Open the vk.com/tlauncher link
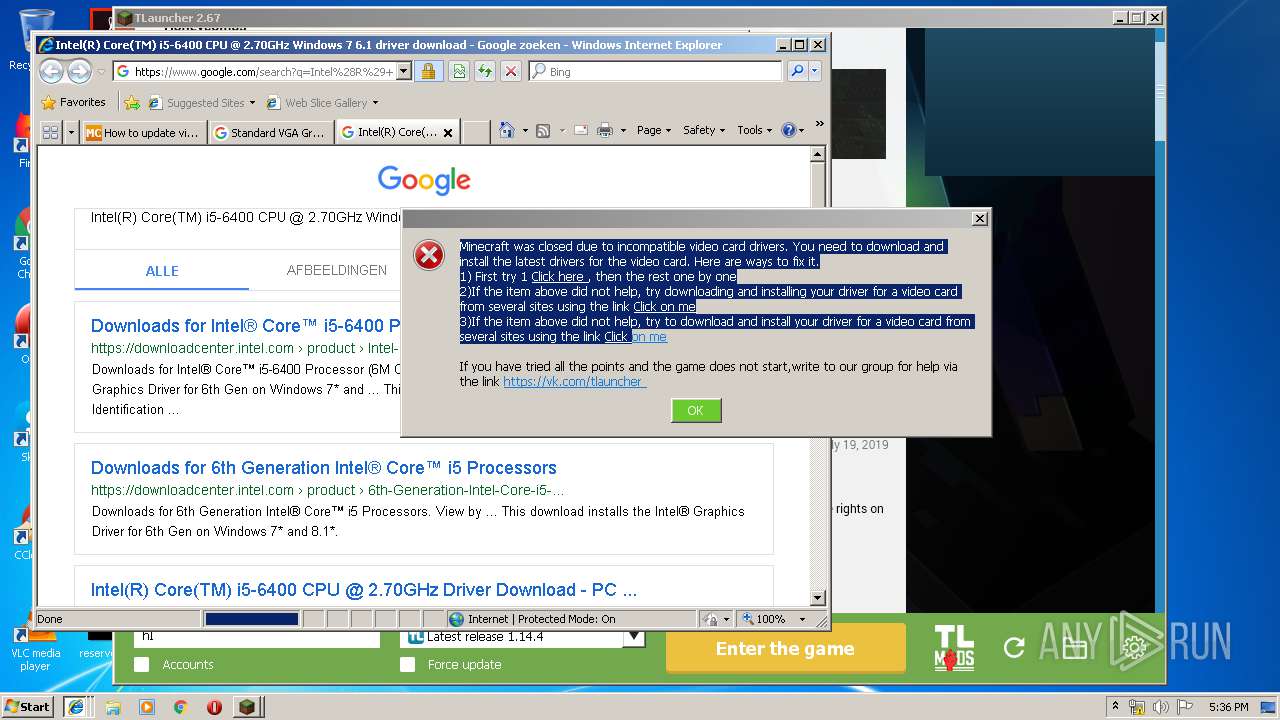This screenshot has height=720, width=1280. tap(573, 381)
